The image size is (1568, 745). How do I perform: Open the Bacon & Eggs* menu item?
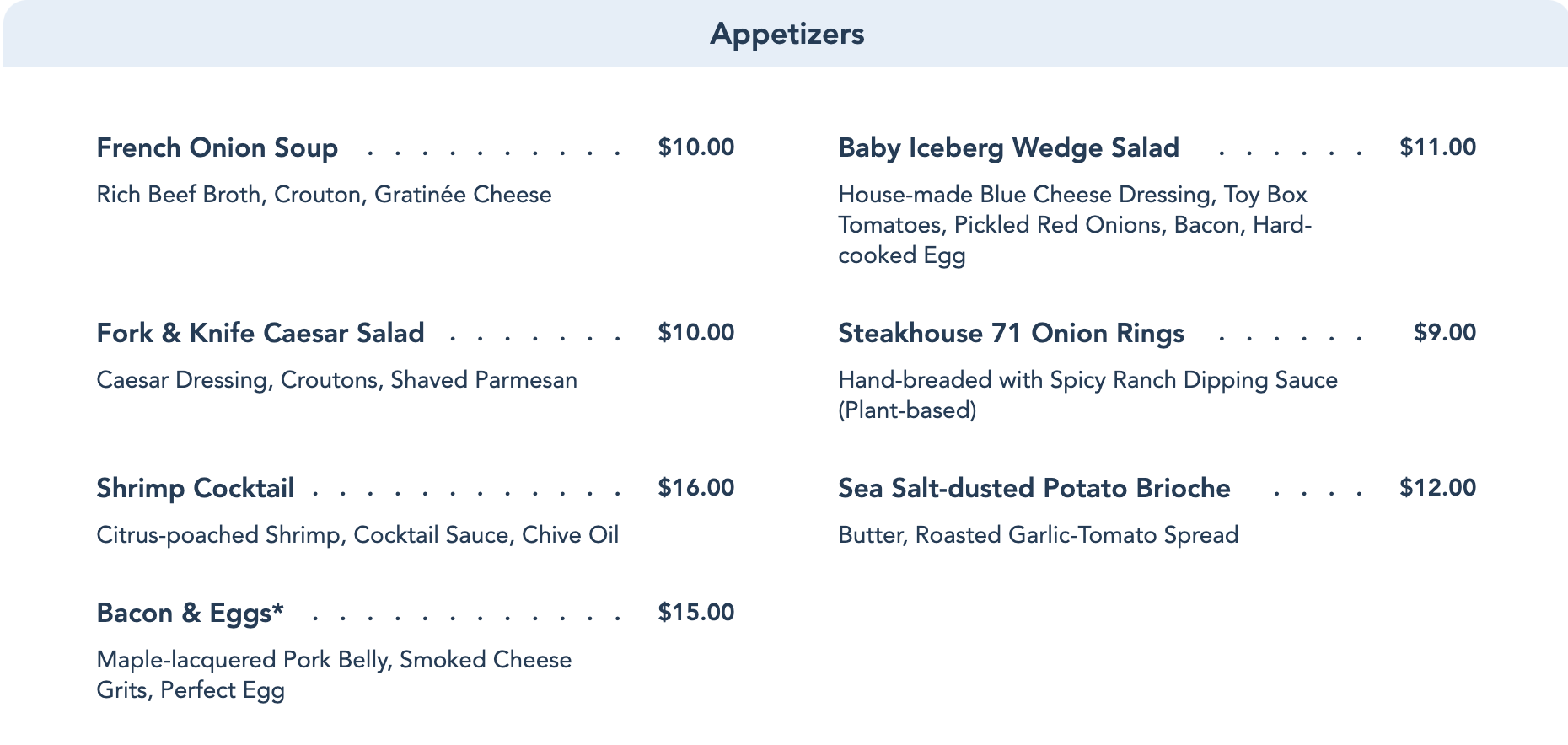point(190,613)
